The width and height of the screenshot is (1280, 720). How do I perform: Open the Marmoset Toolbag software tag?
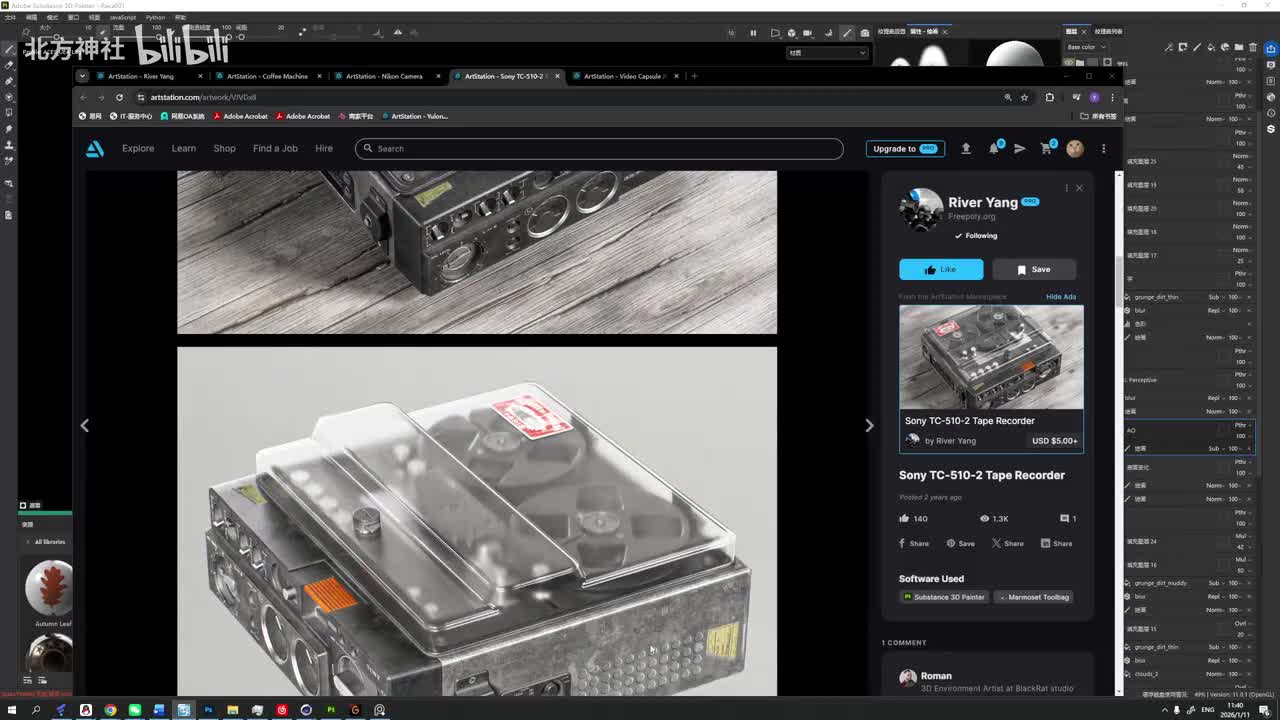(1033, 597)
